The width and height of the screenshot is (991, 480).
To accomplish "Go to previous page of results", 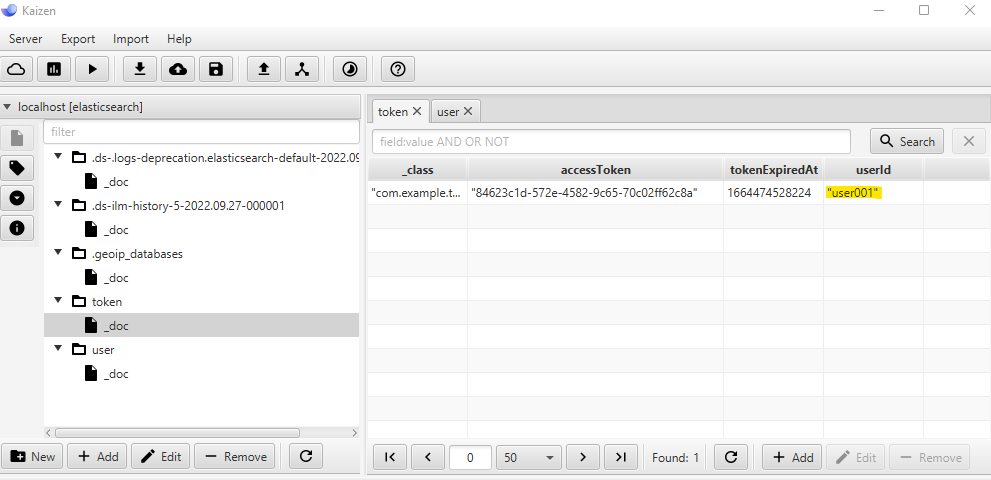I will coord(428,457).
